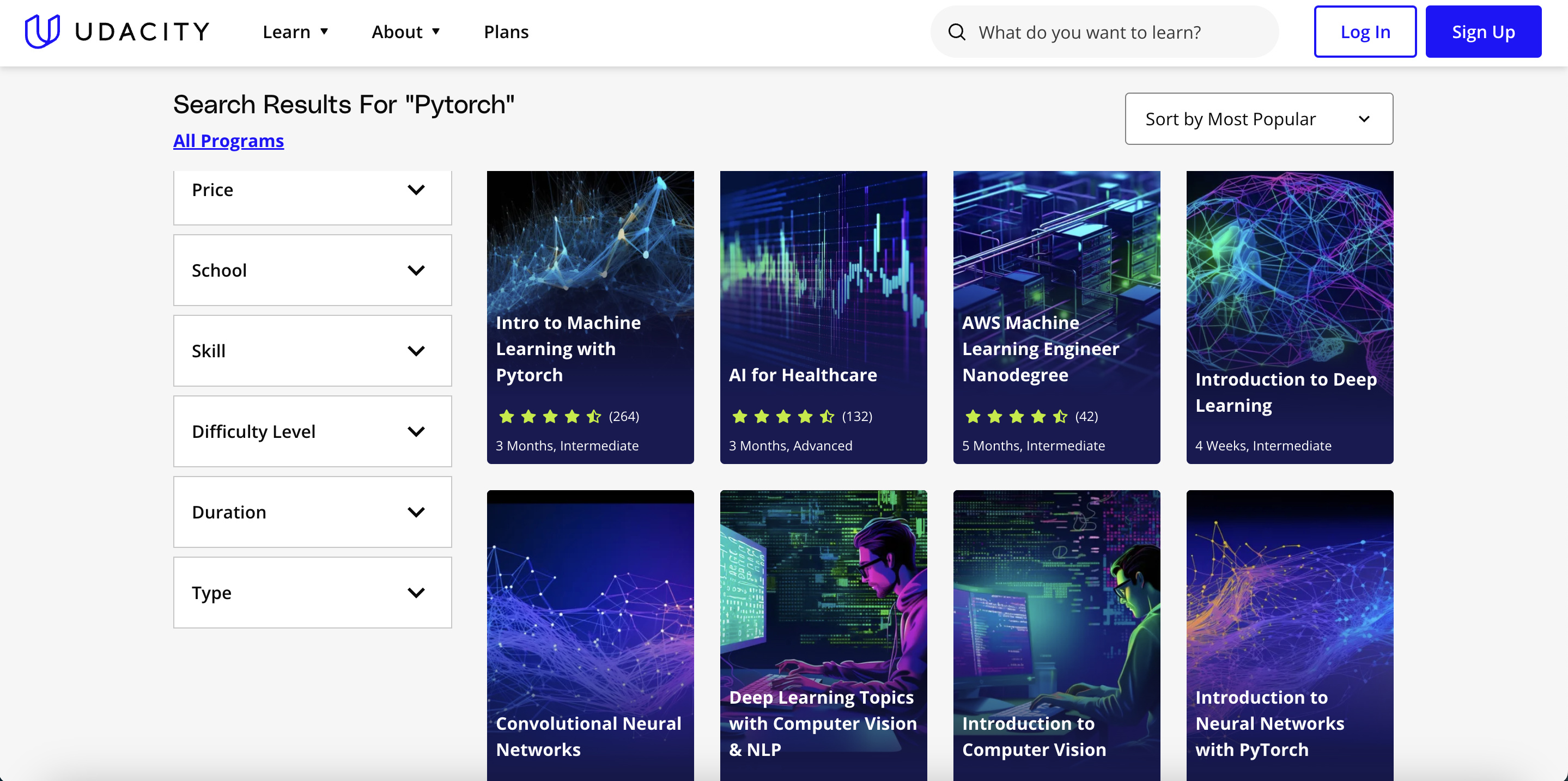The width and height of the screenshot is (1568, 781).
Task: Click the '4 Weeks, Intermediate' text
Action: [1263, 446]
